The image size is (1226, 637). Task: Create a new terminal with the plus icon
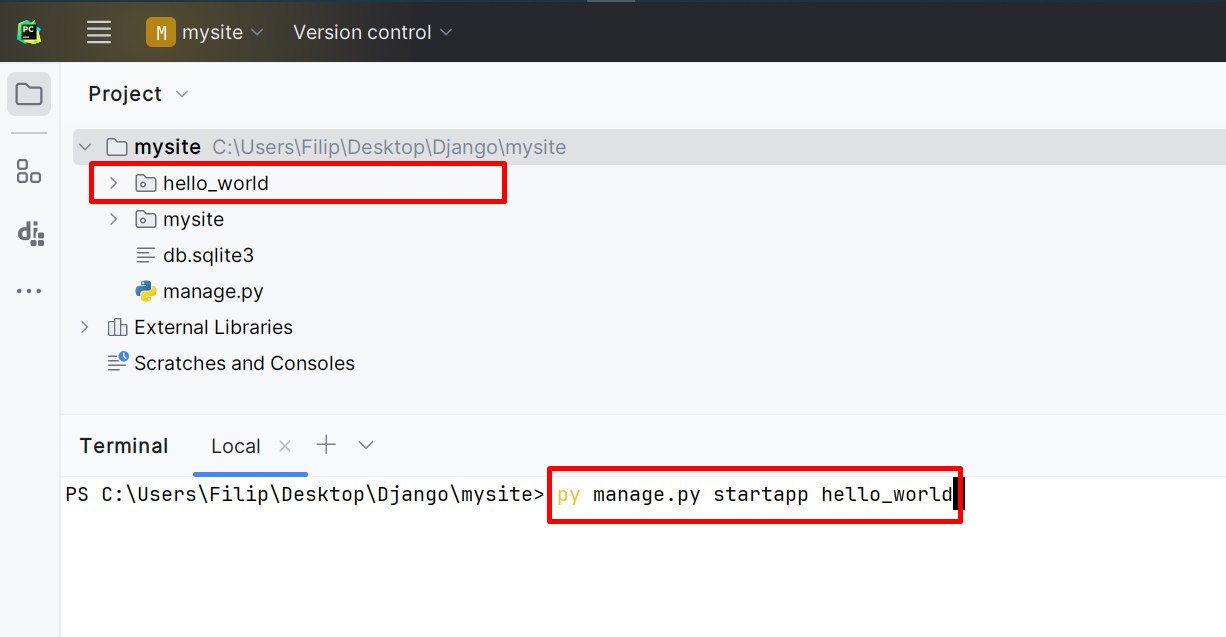(326, 444)
